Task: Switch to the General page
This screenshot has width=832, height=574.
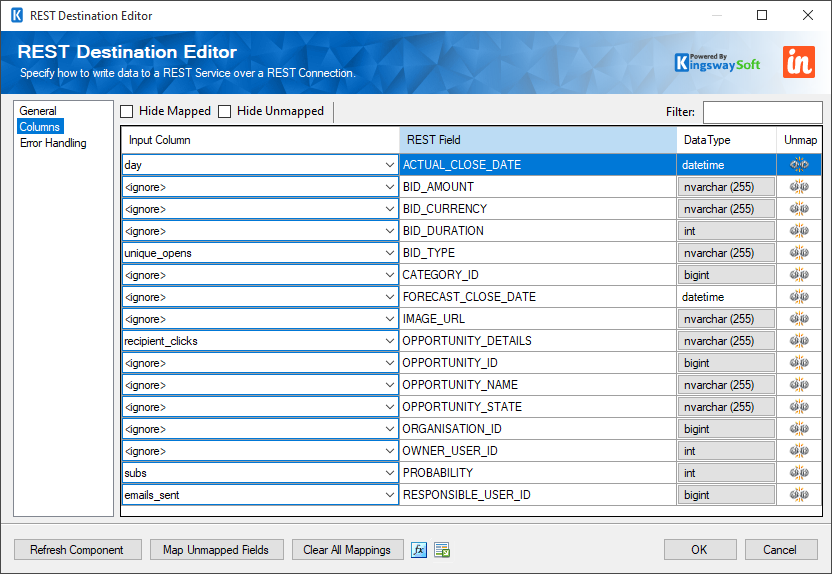Action: (x=38, y=111)
